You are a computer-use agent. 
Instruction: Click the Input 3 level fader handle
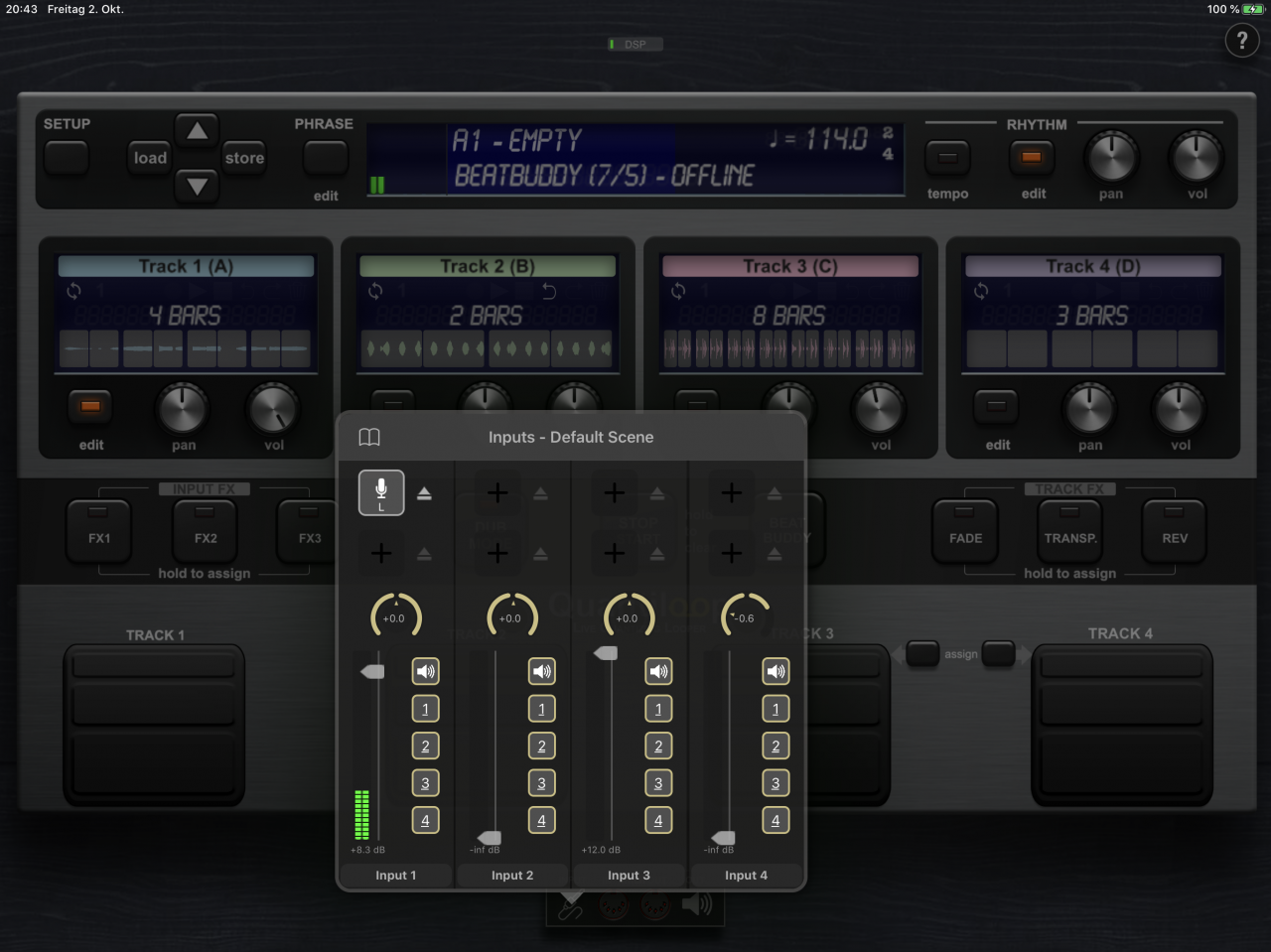tap(606, 653)
